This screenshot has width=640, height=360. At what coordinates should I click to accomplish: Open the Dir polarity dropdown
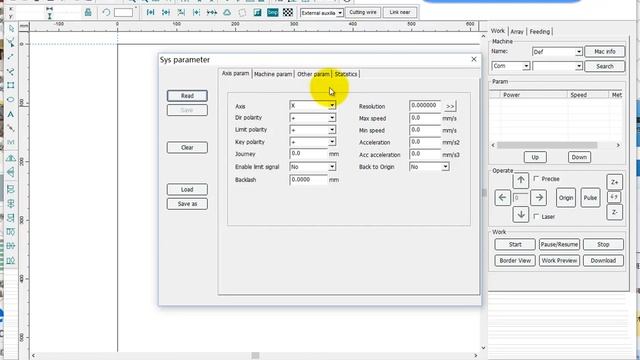[x=332, y=118]
